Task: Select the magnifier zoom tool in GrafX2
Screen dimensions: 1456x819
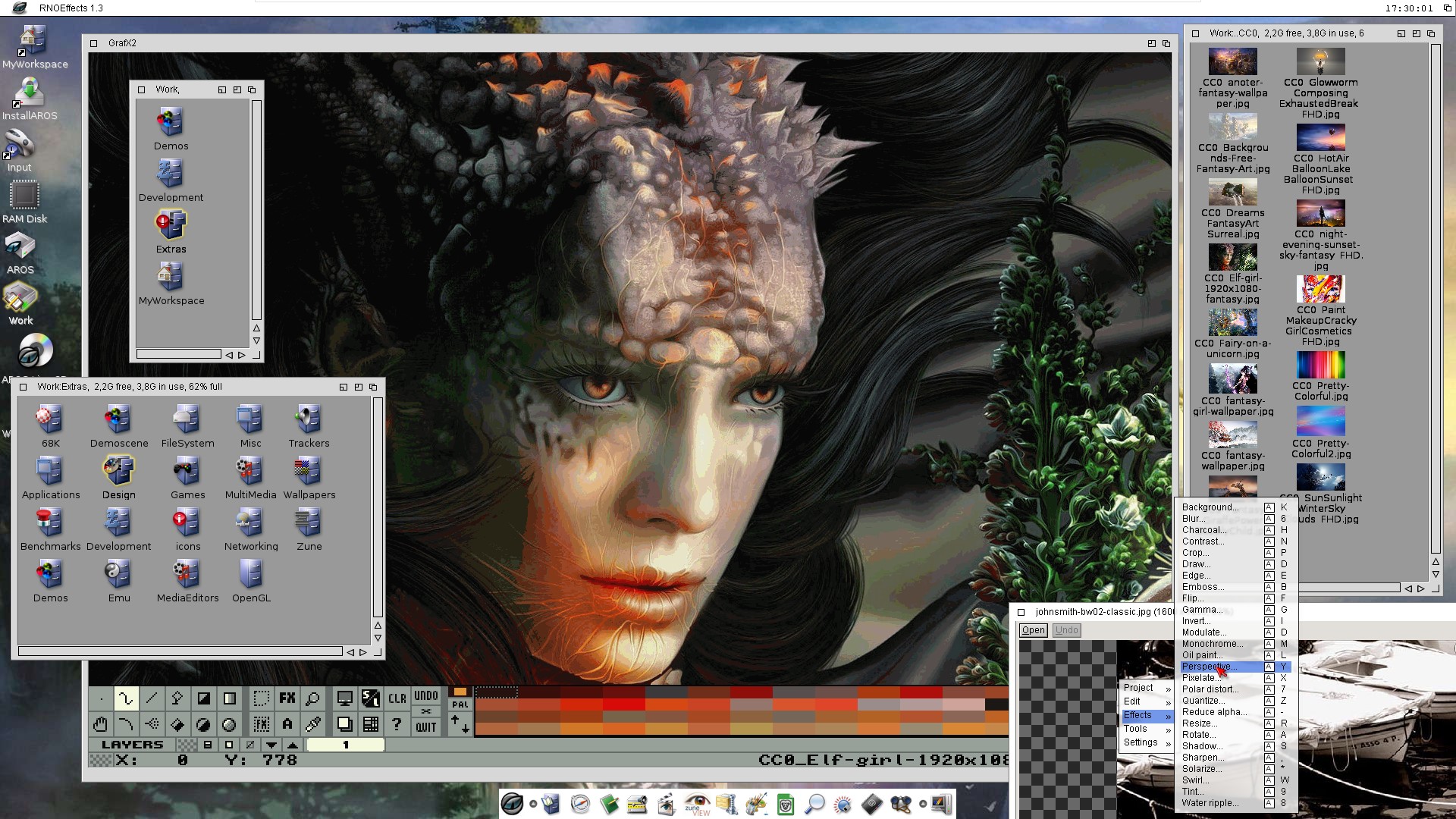Action: click(312, 698)
